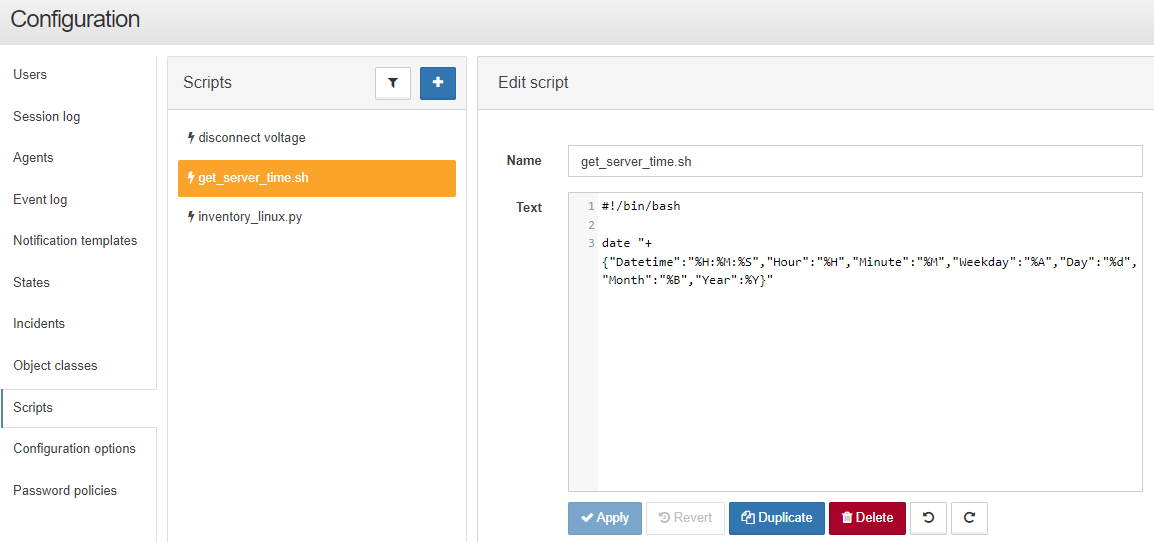Click the undo arrow button
The width and height of the screenshot is (1154, 542).
coord(929,518)
